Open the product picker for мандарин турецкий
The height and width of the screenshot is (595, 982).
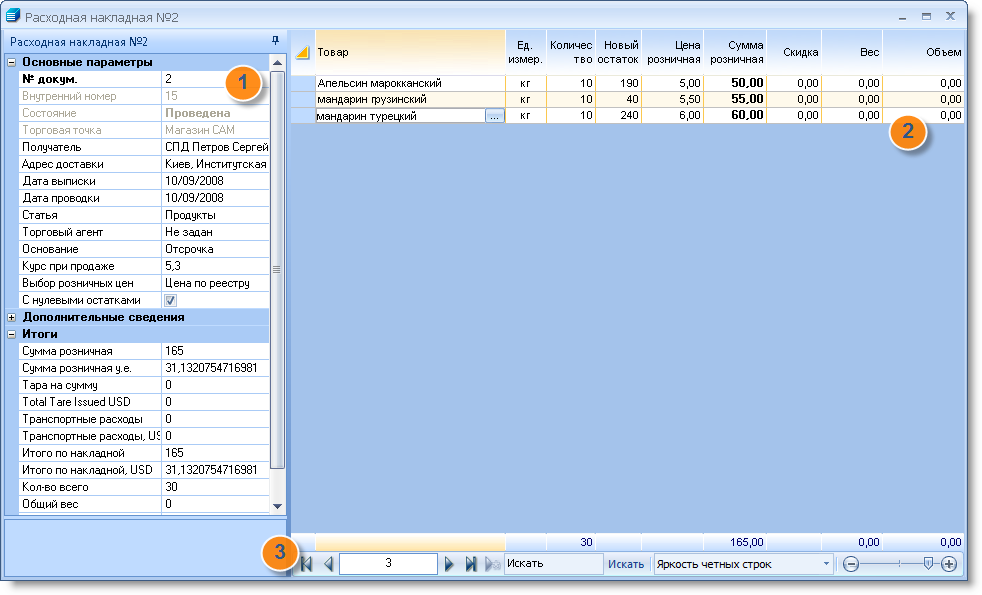tap(495, 116)
